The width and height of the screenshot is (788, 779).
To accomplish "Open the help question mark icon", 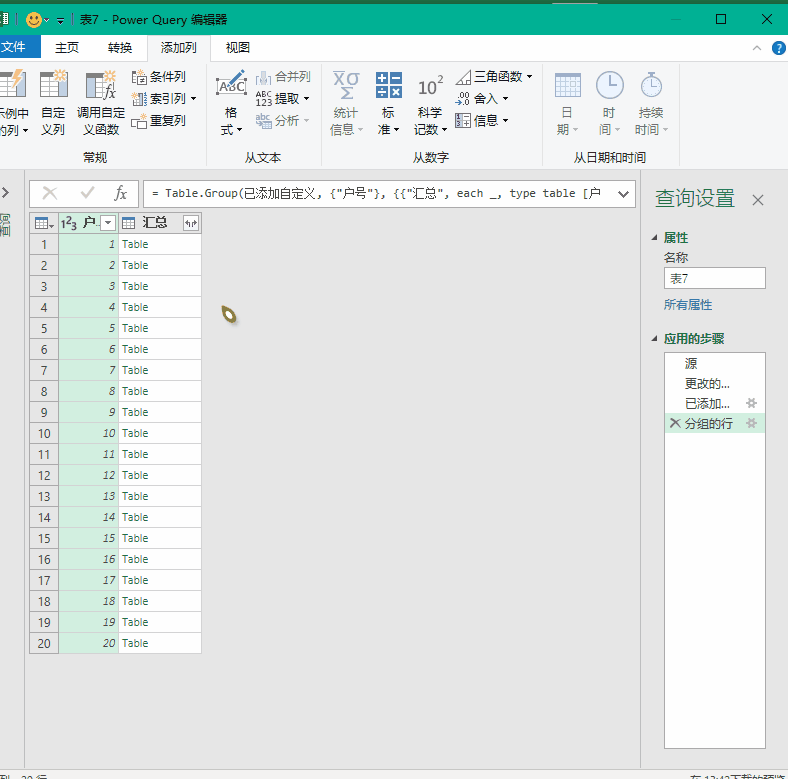I will (778, 48).
